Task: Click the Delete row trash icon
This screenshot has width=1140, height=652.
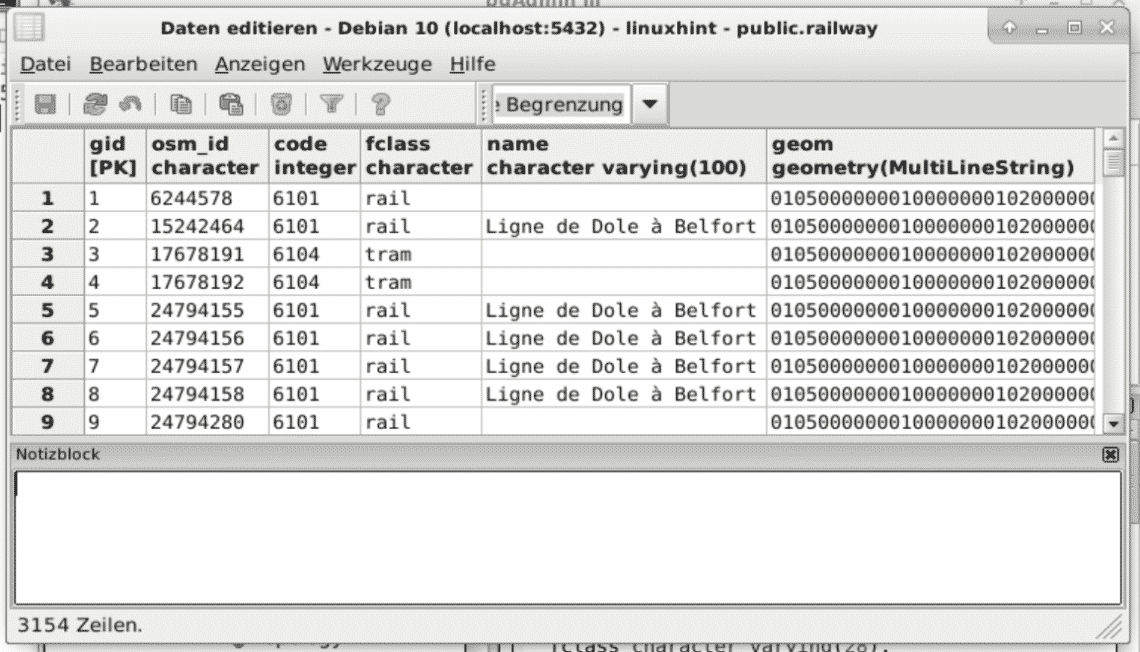Action: tap(281, 105)
